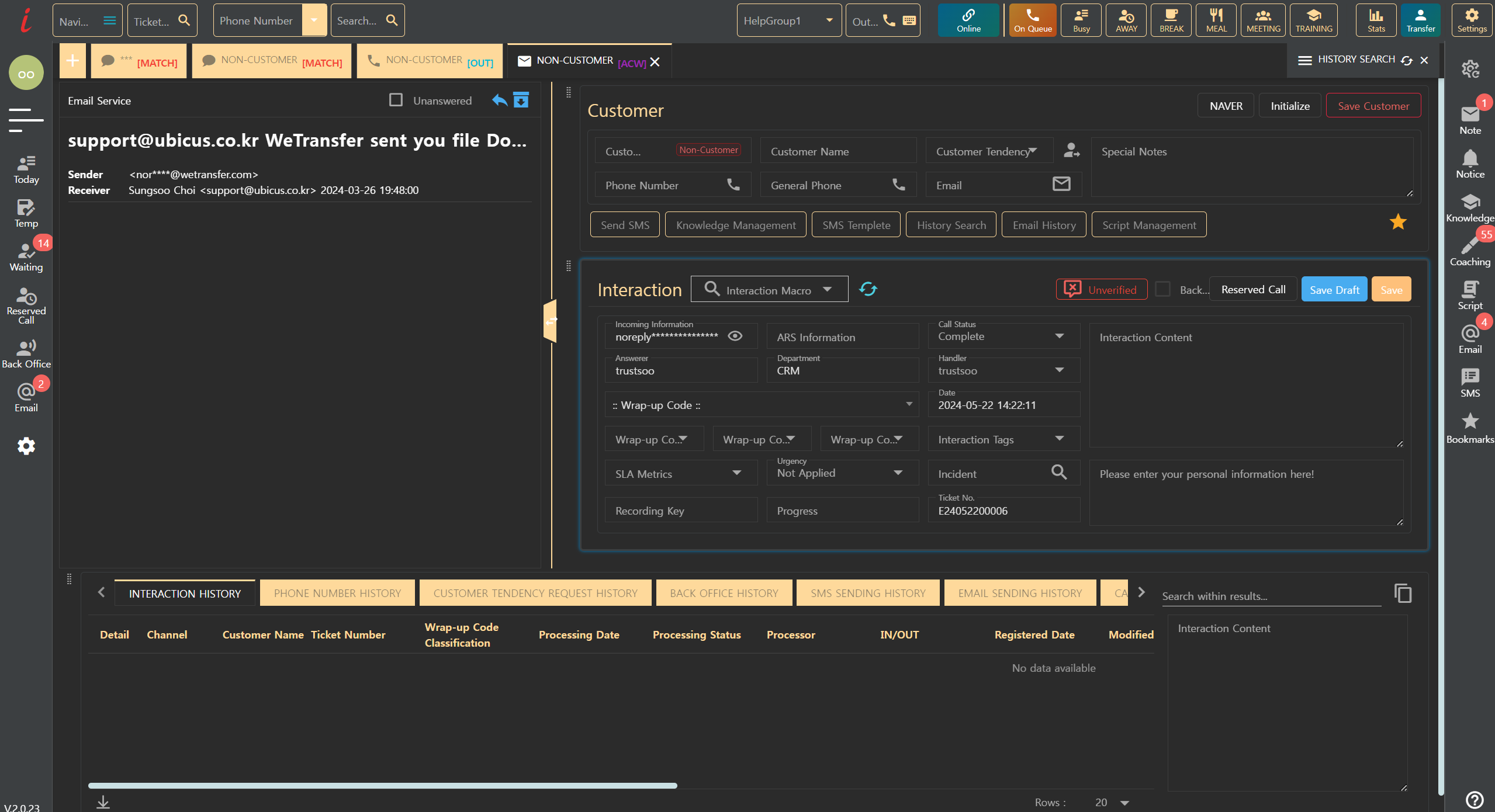Viewport: 1495px width, 812px height.
Task: Expand the Handler dropdown
Action: 1003,370
